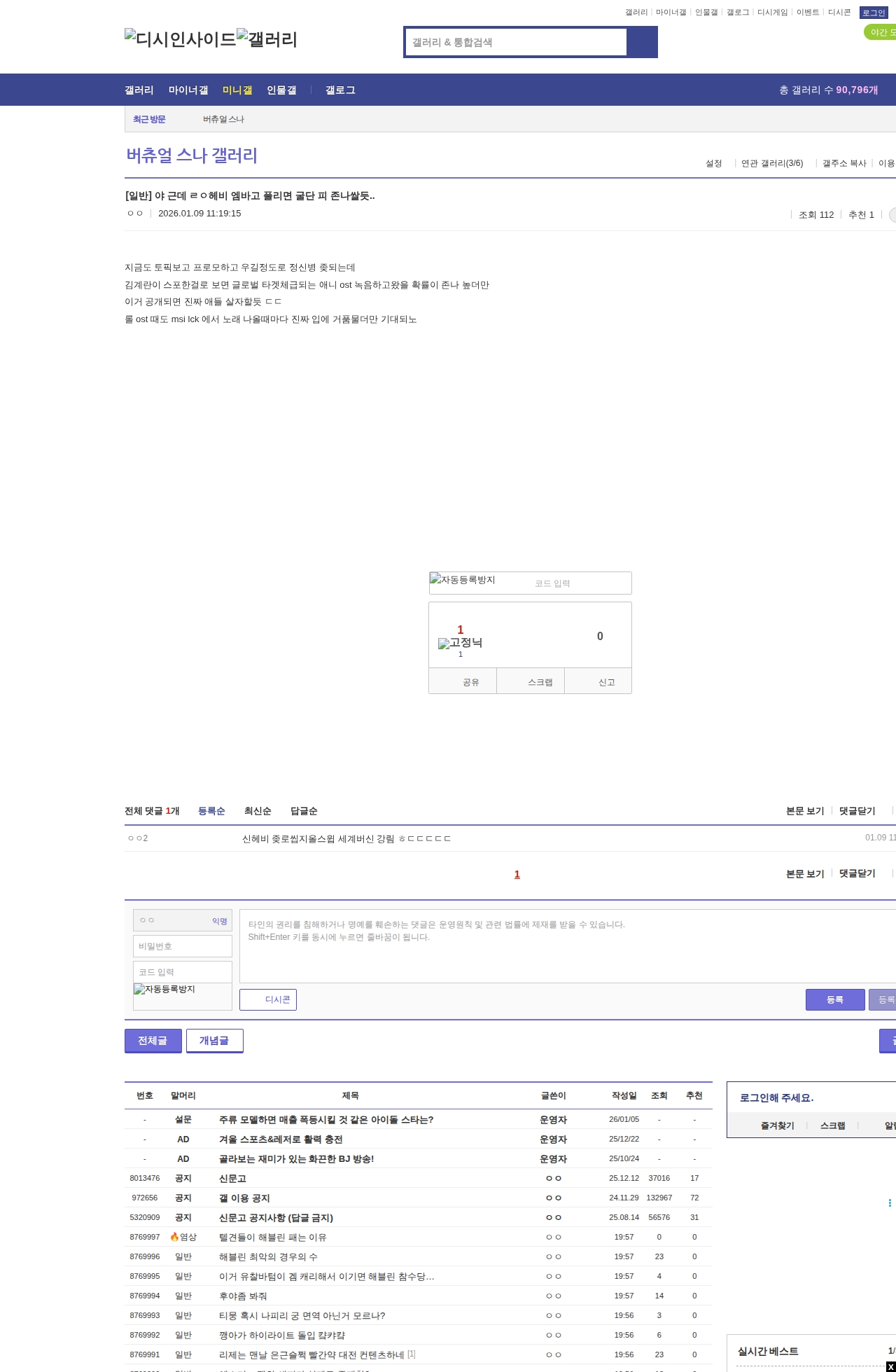This screenshot has height=1372, width=896.
Task: Click the blue three-dot icon on right edge
Action: click(890, 1203)
